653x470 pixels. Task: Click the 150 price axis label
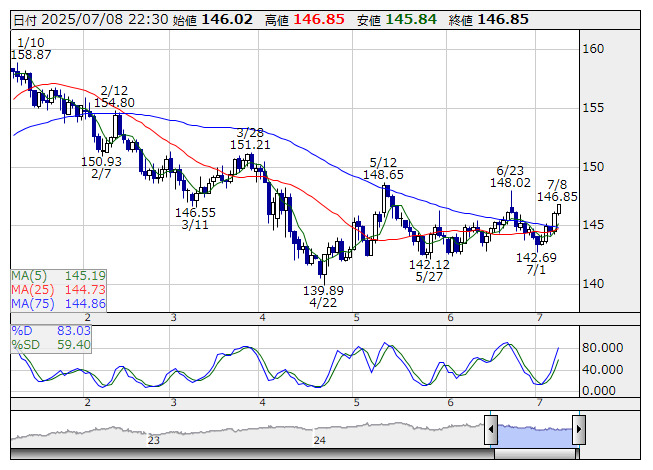(593, 167)
